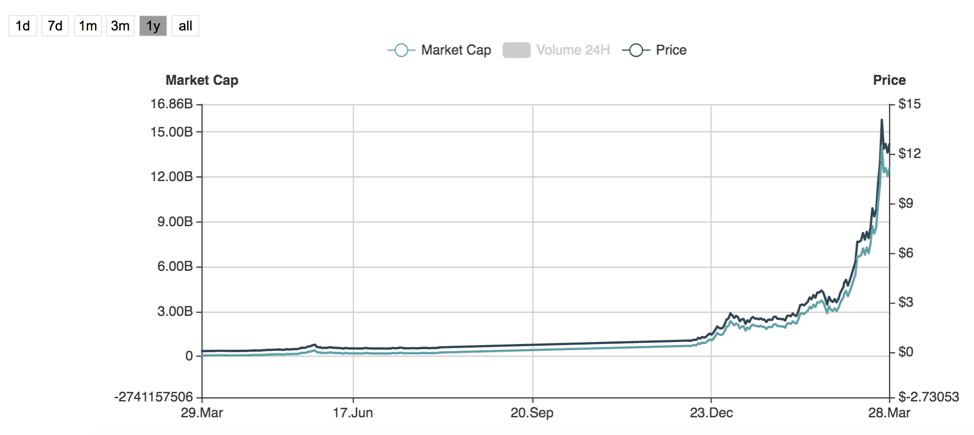Click the Market Cap axis title
The height and width of the screenshot is (435, 974).
(202, 80)
